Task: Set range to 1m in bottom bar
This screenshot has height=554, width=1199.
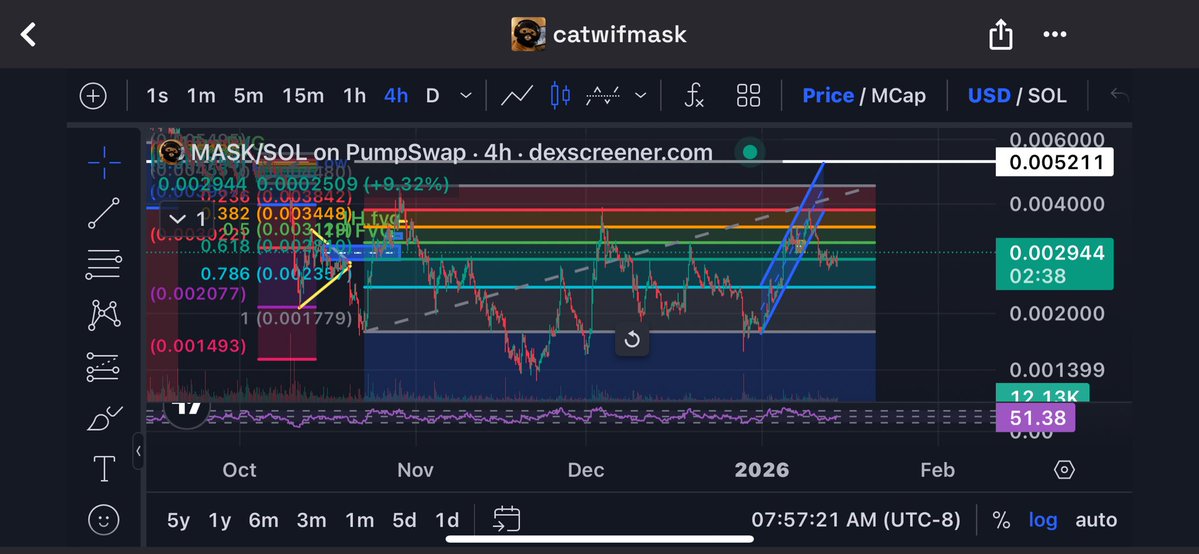Action: point(359,521)
